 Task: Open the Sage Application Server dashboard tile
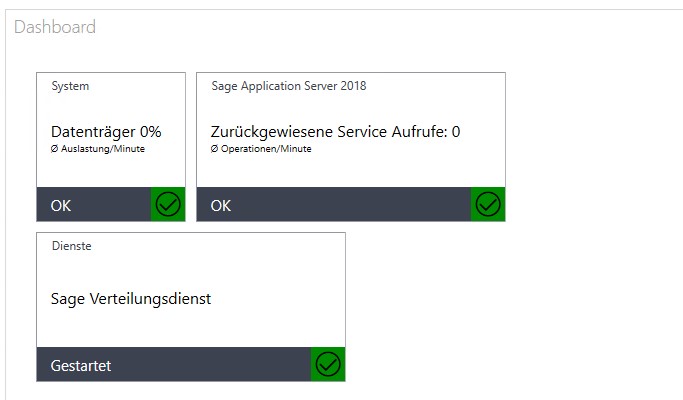pyautogui.click(x=350, y=112)
